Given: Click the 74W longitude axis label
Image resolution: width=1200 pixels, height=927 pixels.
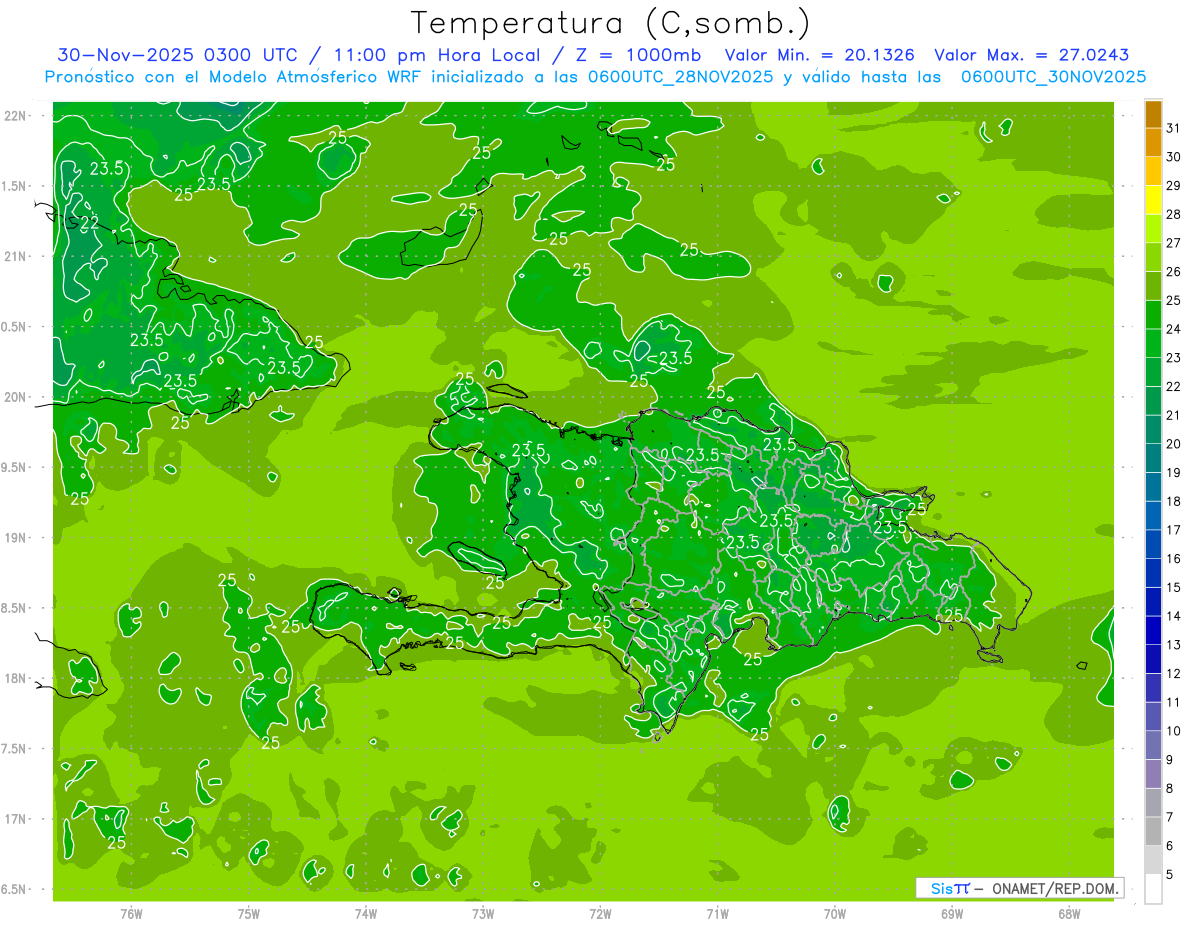Looking at the screenshot, I should coord(366,914).
